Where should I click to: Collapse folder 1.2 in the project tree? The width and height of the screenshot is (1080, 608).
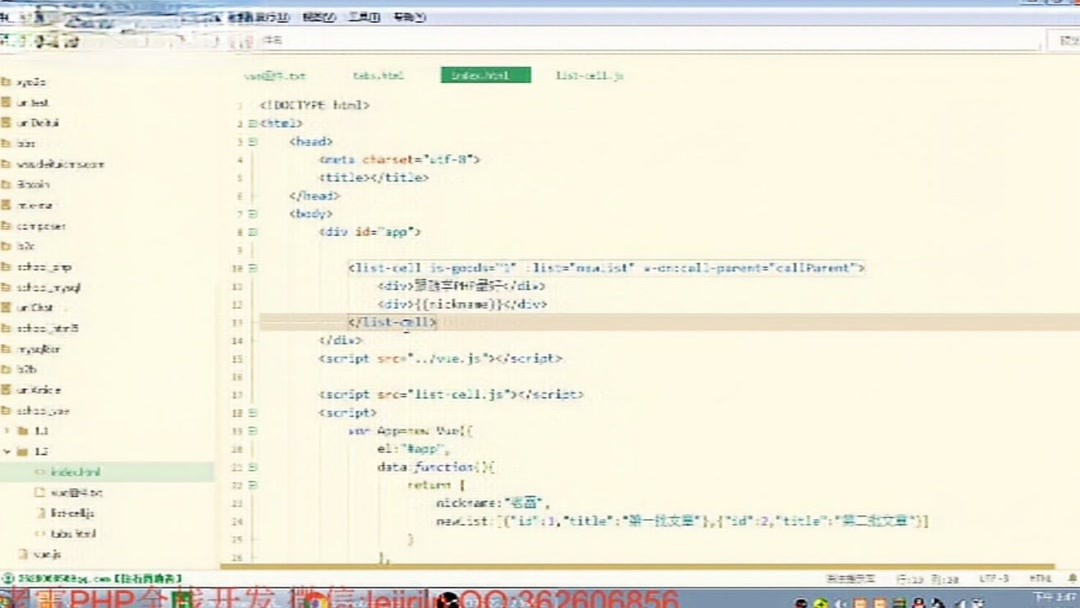(x=8, y=450)
